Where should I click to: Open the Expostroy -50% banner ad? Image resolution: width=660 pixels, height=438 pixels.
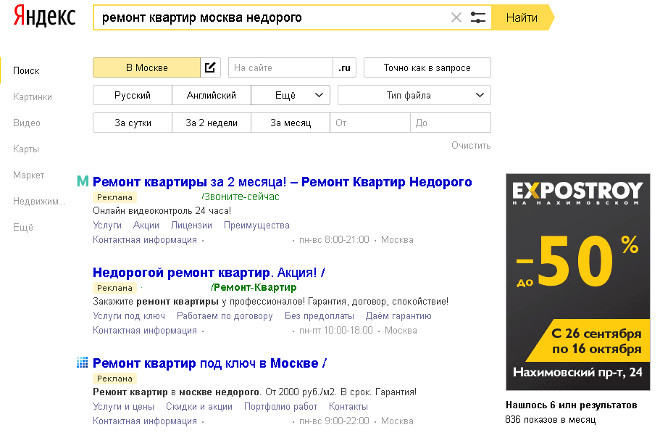578,282
